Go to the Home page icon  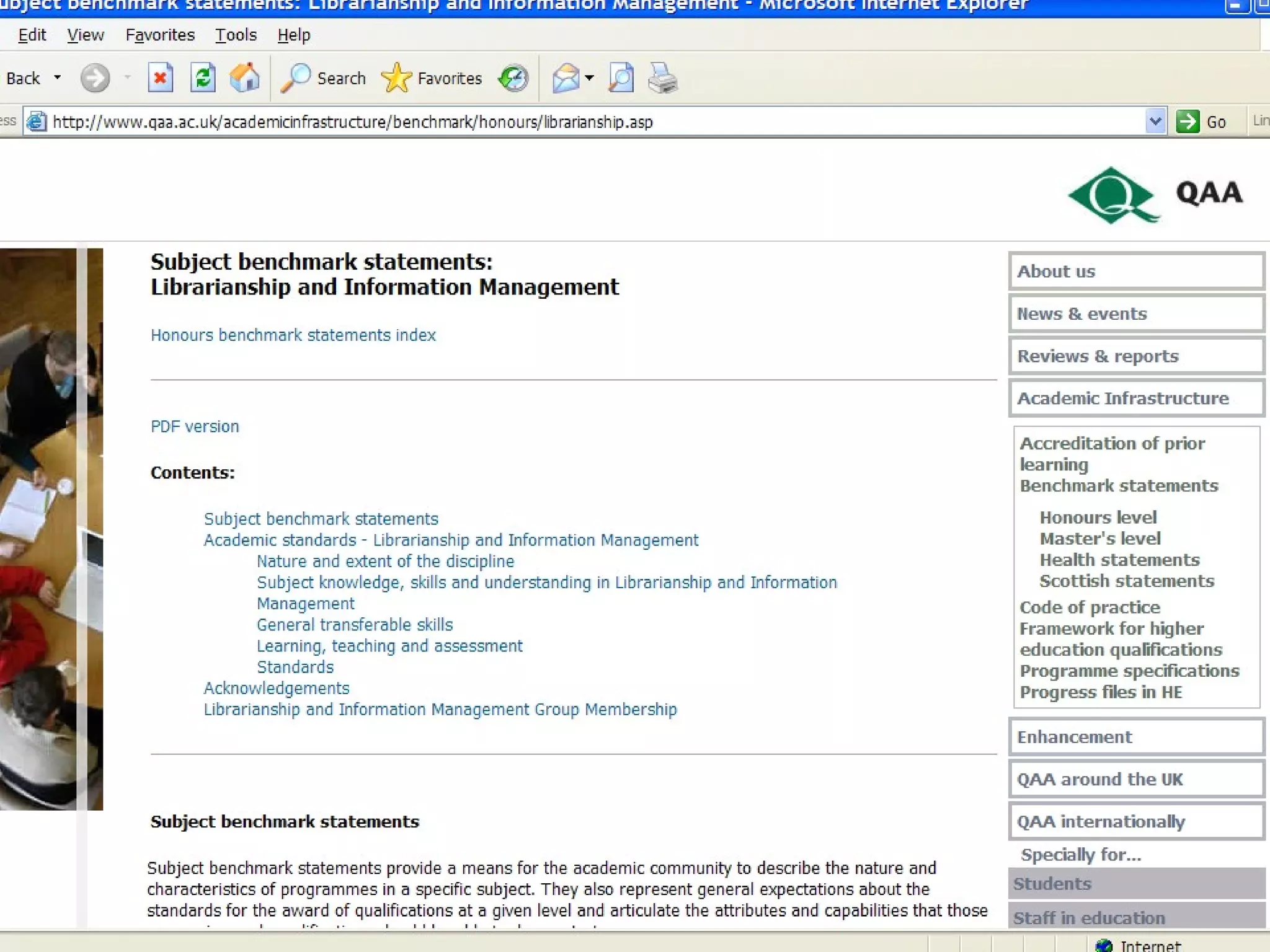coord(244,78)
